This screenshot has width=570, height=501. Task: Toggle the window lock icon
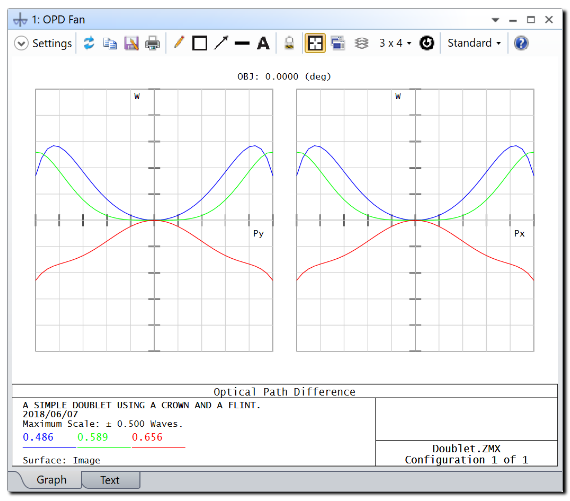[x=289, y=43]
